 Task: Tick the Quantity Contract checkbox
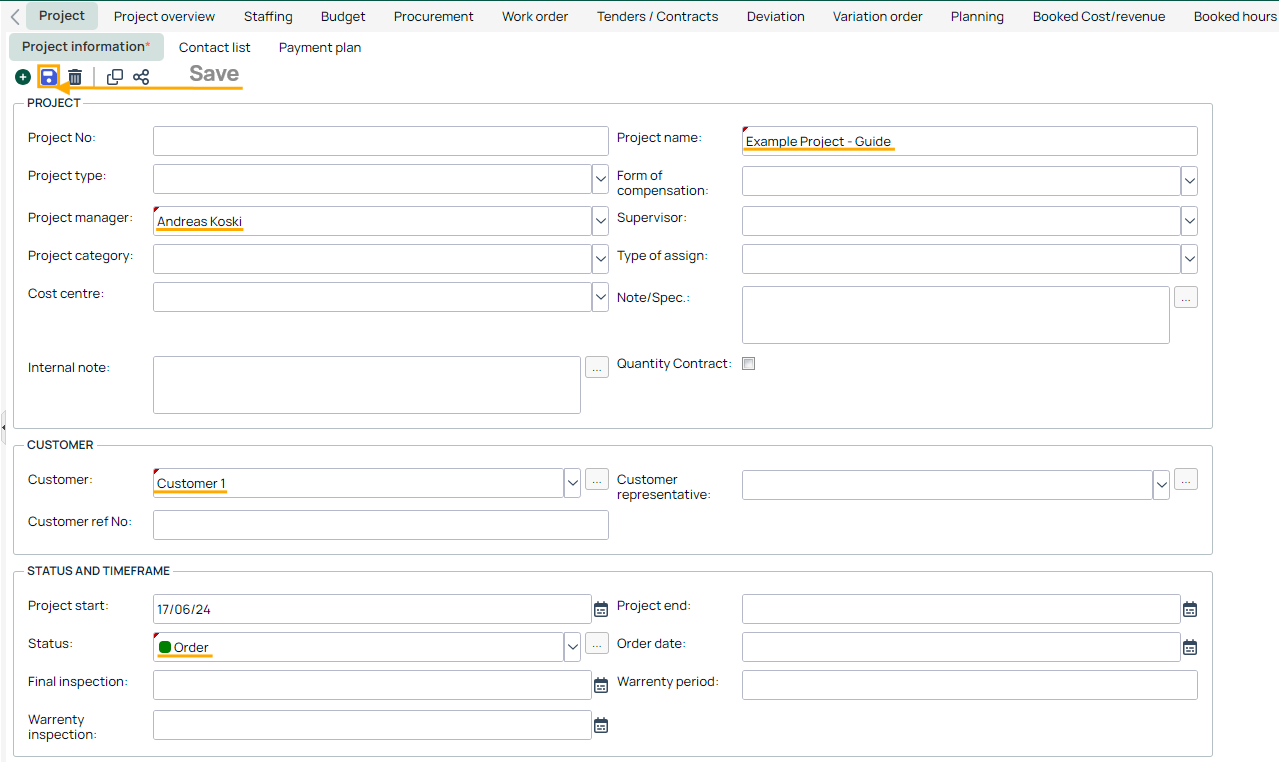click(x=749, y=364)
